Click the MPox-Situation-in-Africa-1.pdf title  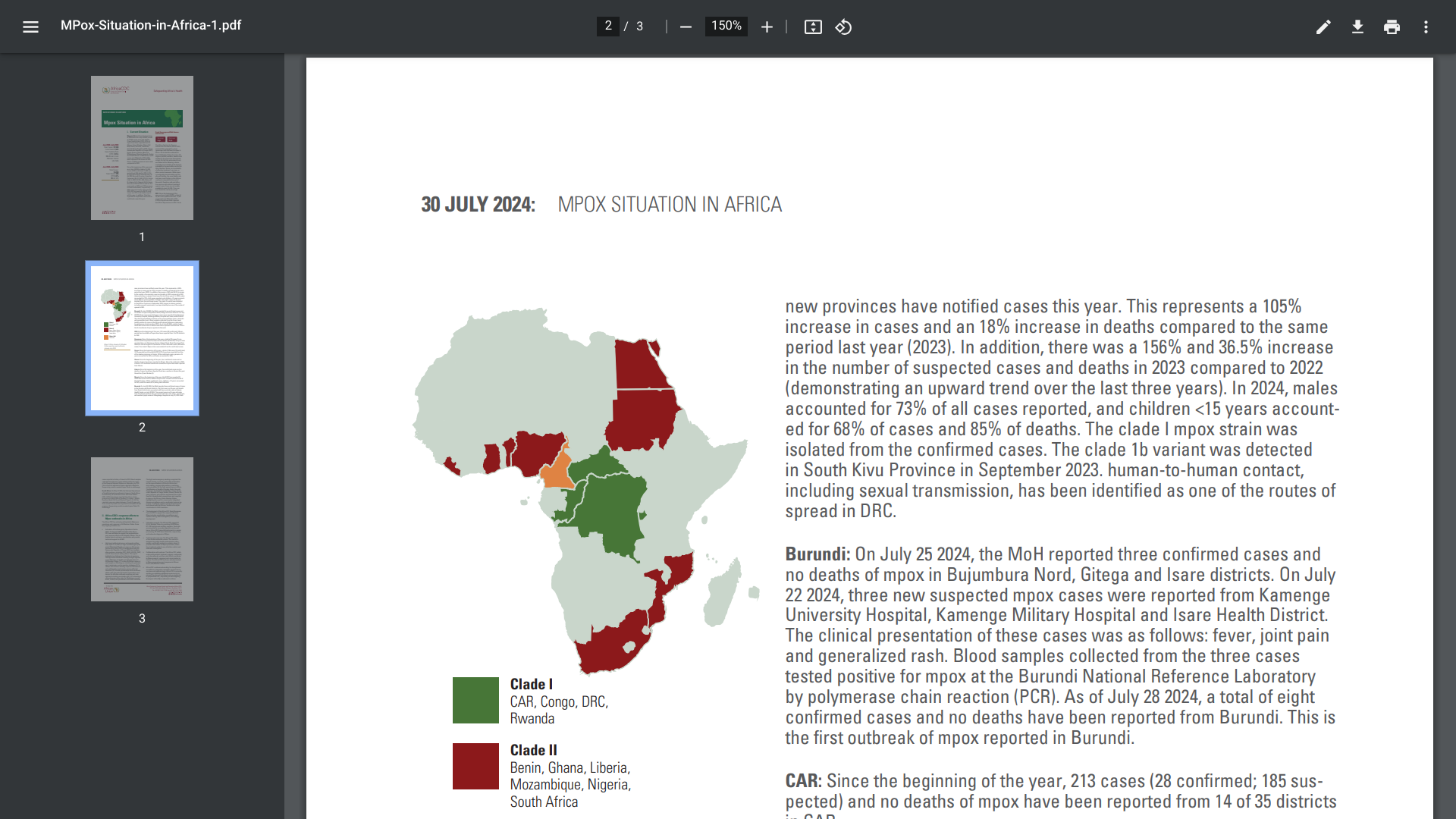(151, 25)
